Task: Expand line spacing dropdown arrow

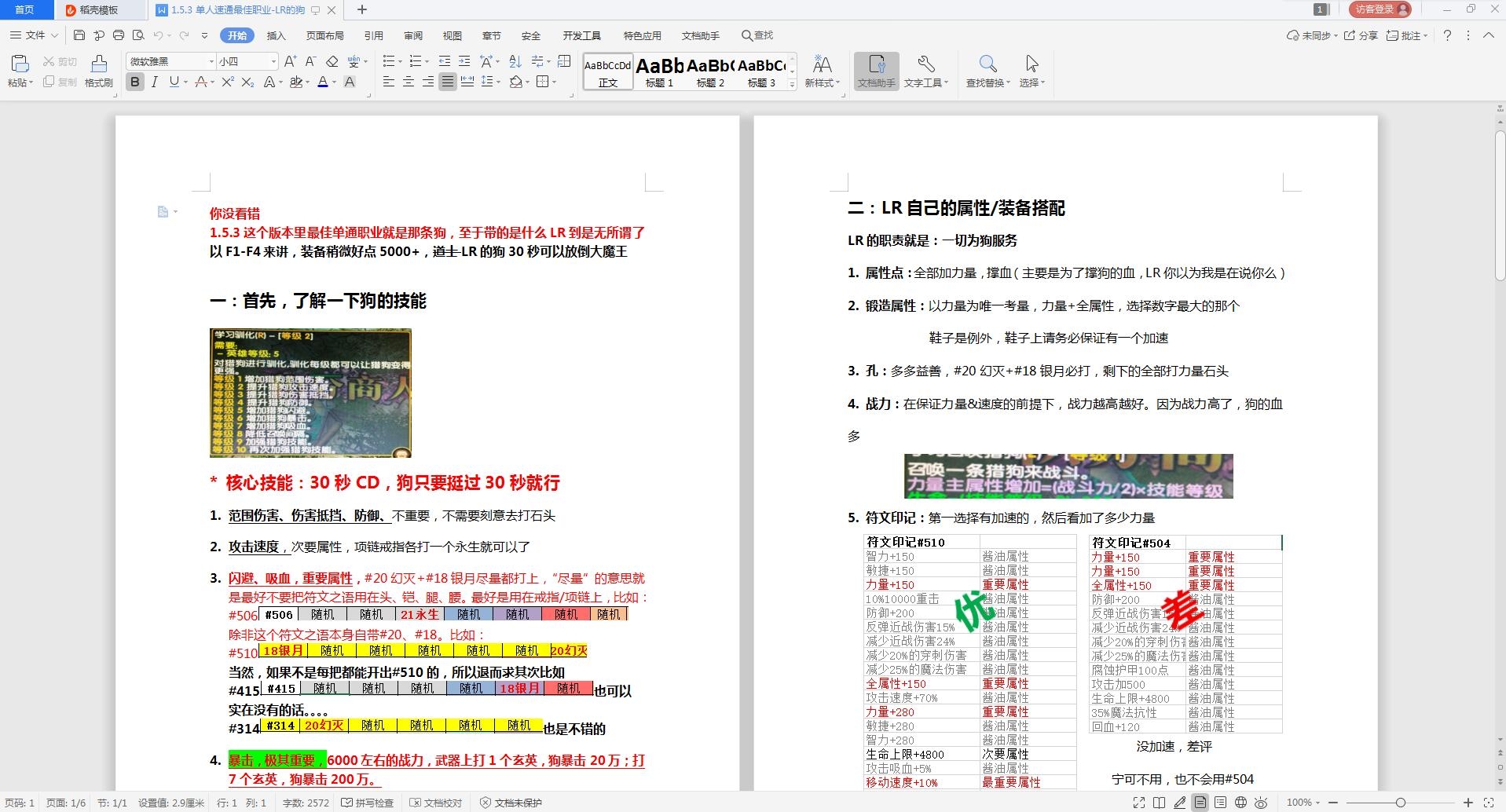Action: pyautogui.click(x=498, y=82)
